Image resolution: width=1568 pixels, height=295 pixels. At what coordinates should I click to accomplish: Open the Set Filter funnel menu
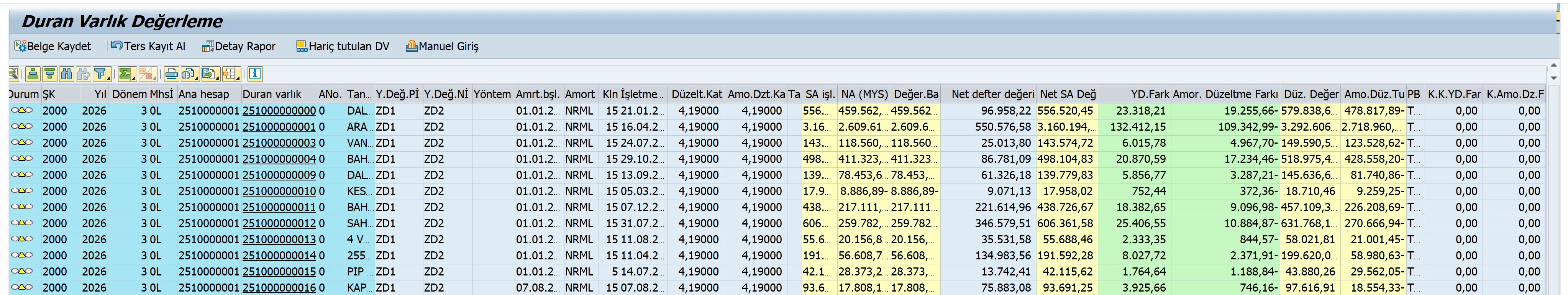102,74
